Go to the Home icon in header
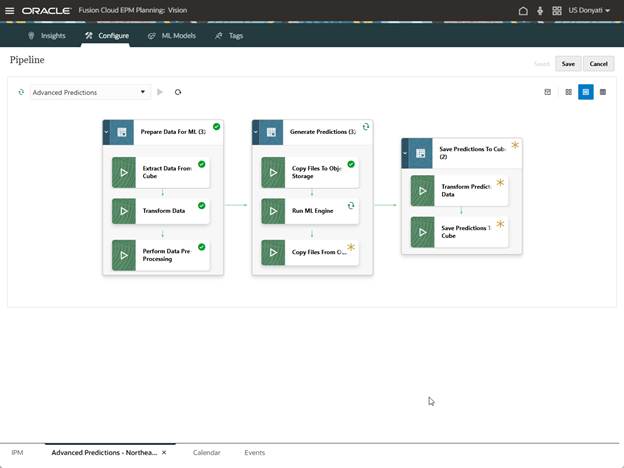The image size is (624, 468). point(523,10)
